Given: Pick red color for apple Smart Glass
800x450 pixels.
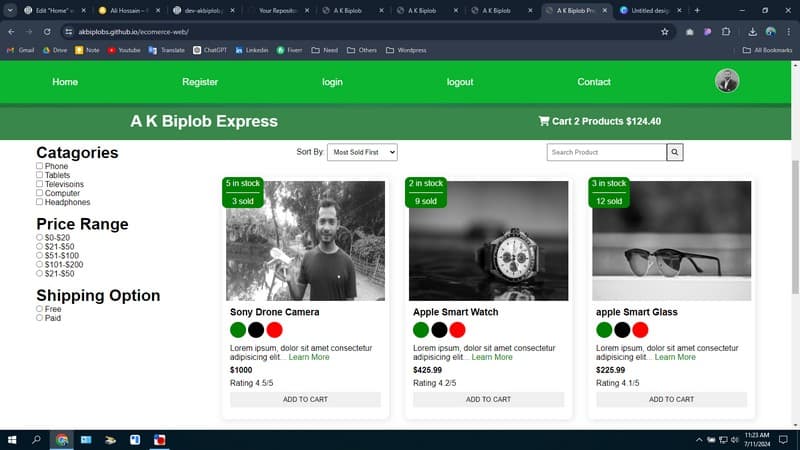Looking at the screenshot, I should 640,330.
